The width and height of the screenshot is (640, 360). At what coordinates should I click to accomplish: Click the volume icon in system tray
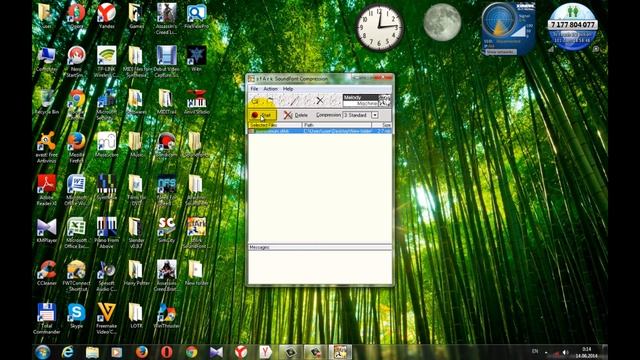(x=565, y=352)
